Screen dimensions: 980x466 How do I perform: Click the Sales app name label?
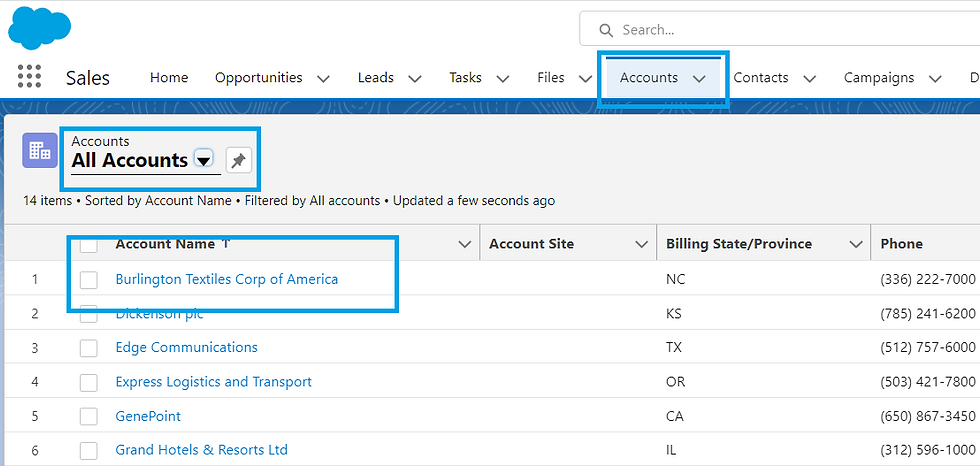click(88, 78)
